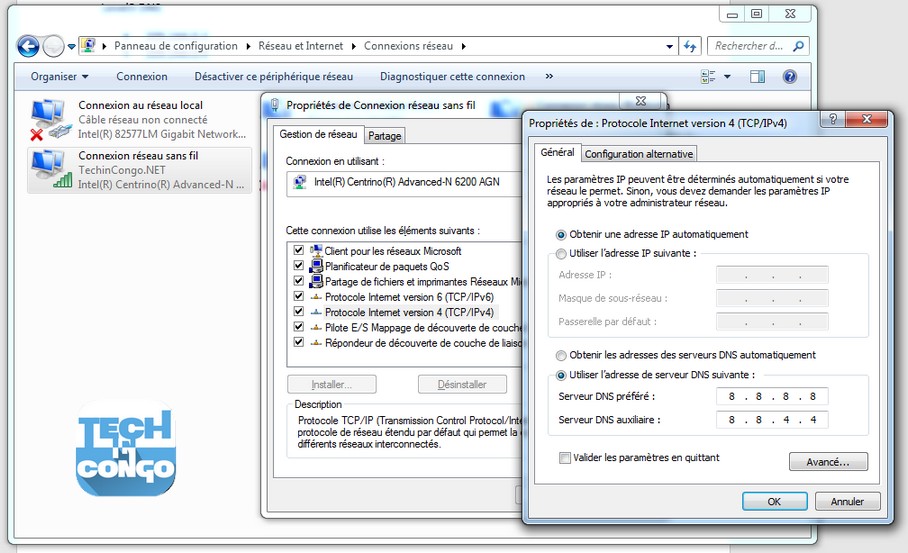908x553 pixels.
Task: Click Connexion in the toolbar
Action: tap(142, 76)
